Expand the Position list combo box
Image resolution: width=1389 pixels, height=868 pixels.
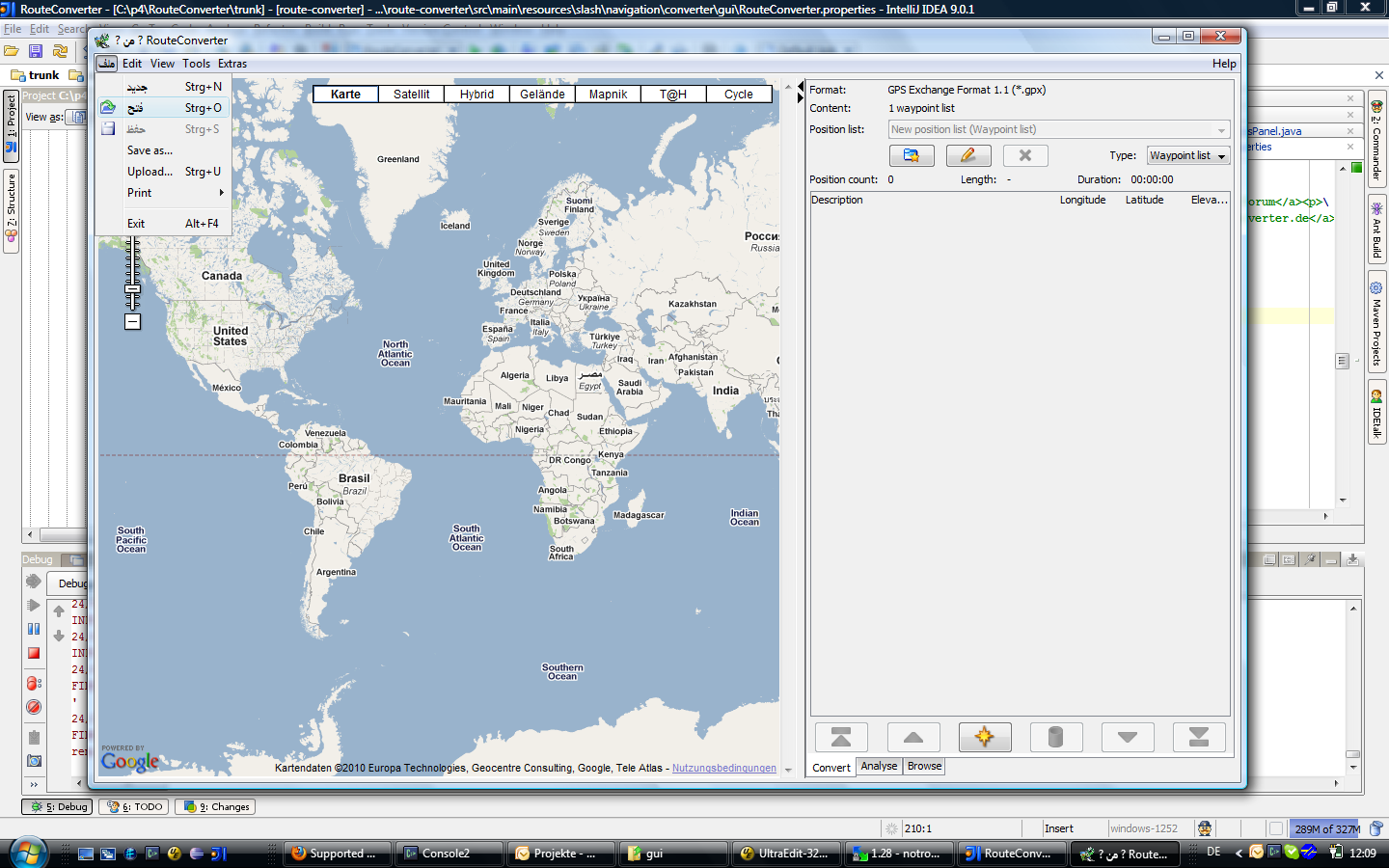(1221, 130)
